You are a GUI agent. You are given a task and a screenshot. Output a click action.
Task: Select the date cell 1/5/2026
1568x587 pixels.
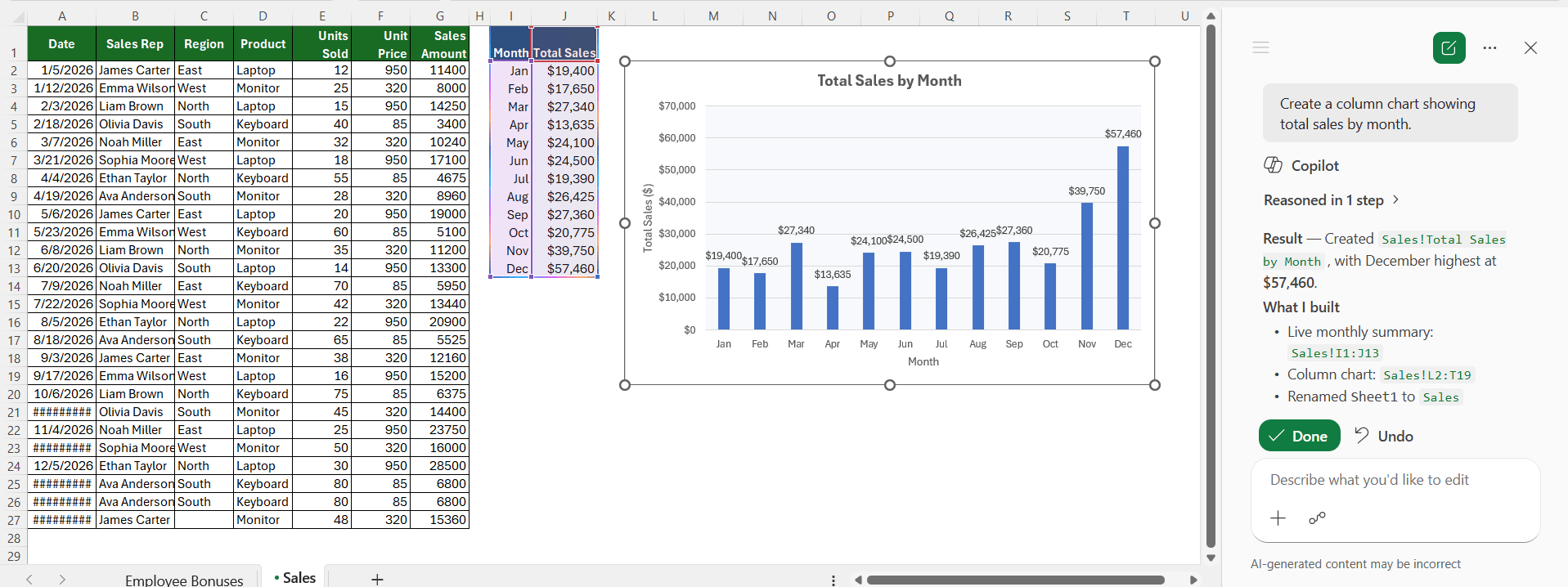pos(61,70)
